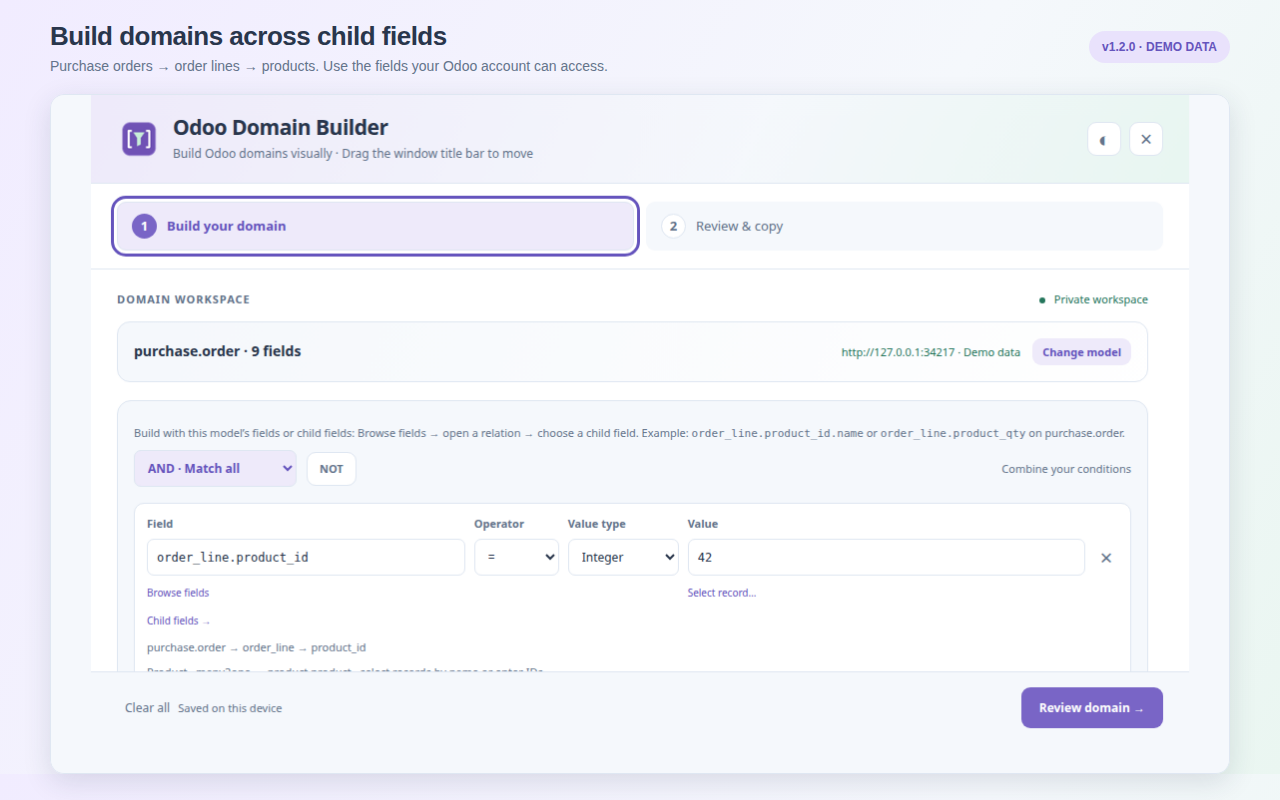Click Clear all

[x=147, y=708]
